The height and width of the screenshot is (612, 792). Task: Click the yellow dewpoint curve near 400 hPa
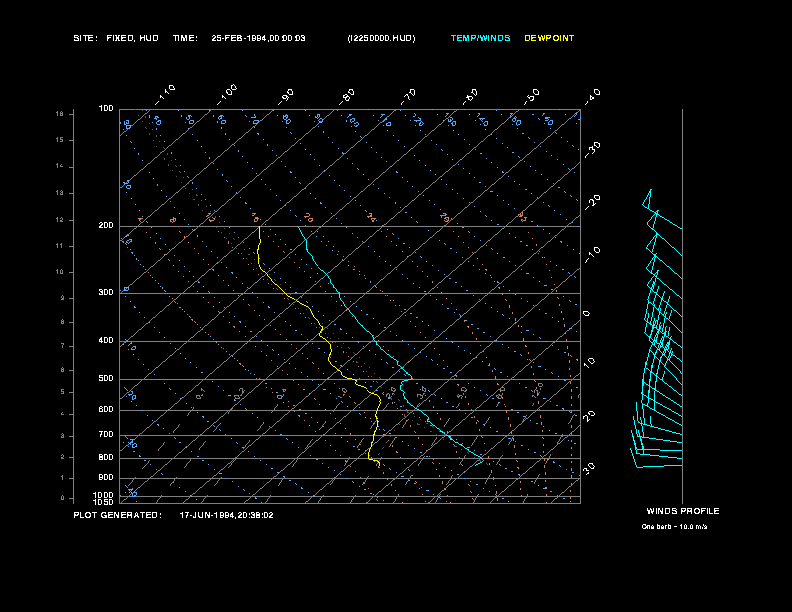tap(329, 342)
